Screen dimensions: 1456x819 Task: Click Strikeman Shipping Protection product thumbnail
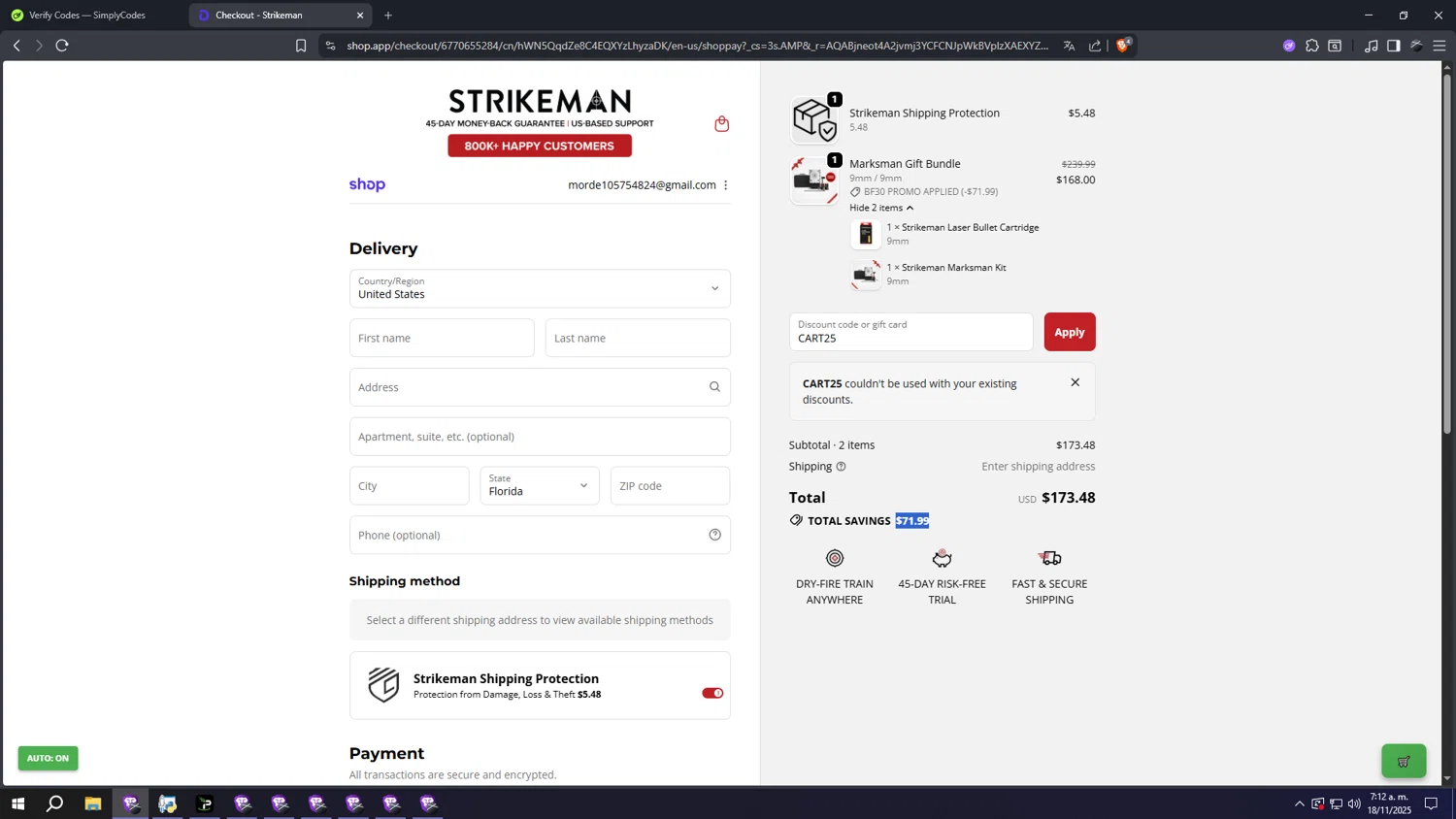pos(814,118)
